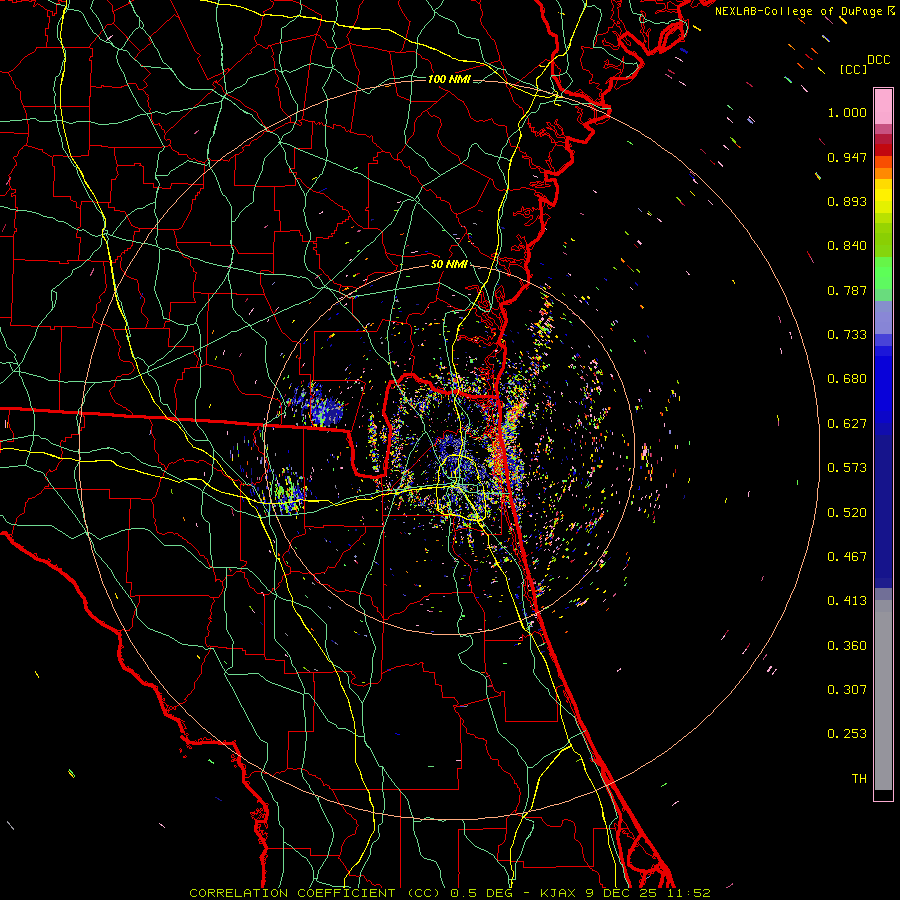
Task: Select the 0.467 legend value
Action: pos(847,557)
